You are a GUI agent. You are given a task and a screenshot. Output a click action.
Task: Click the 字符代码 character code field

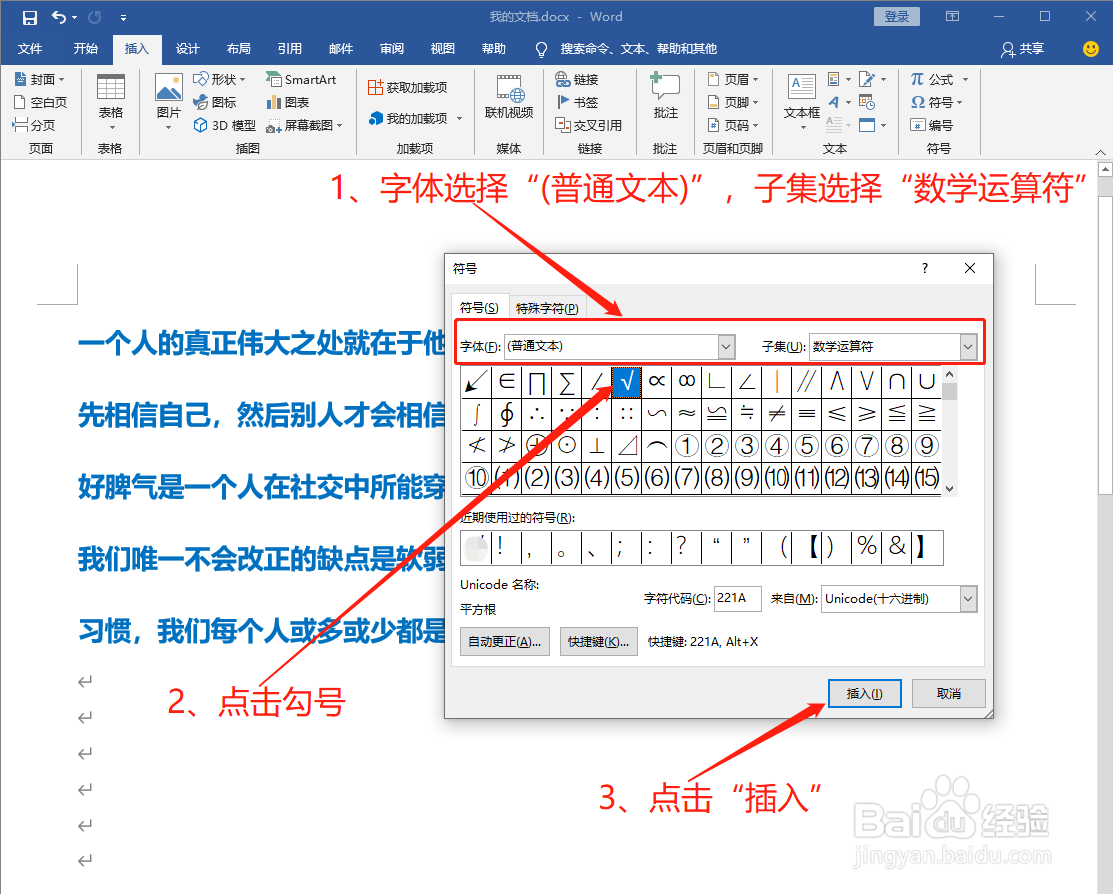pos(738,598)
